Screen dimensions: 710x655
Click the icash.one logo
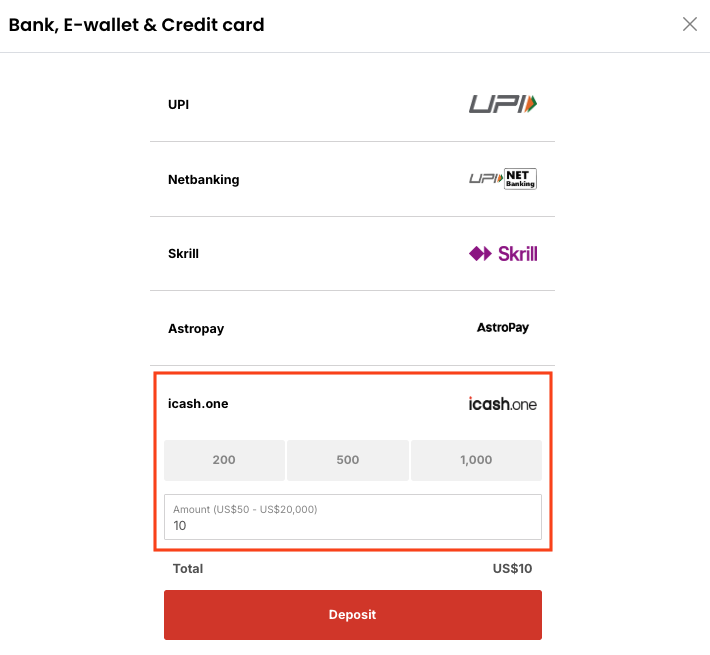pos(503,404)
